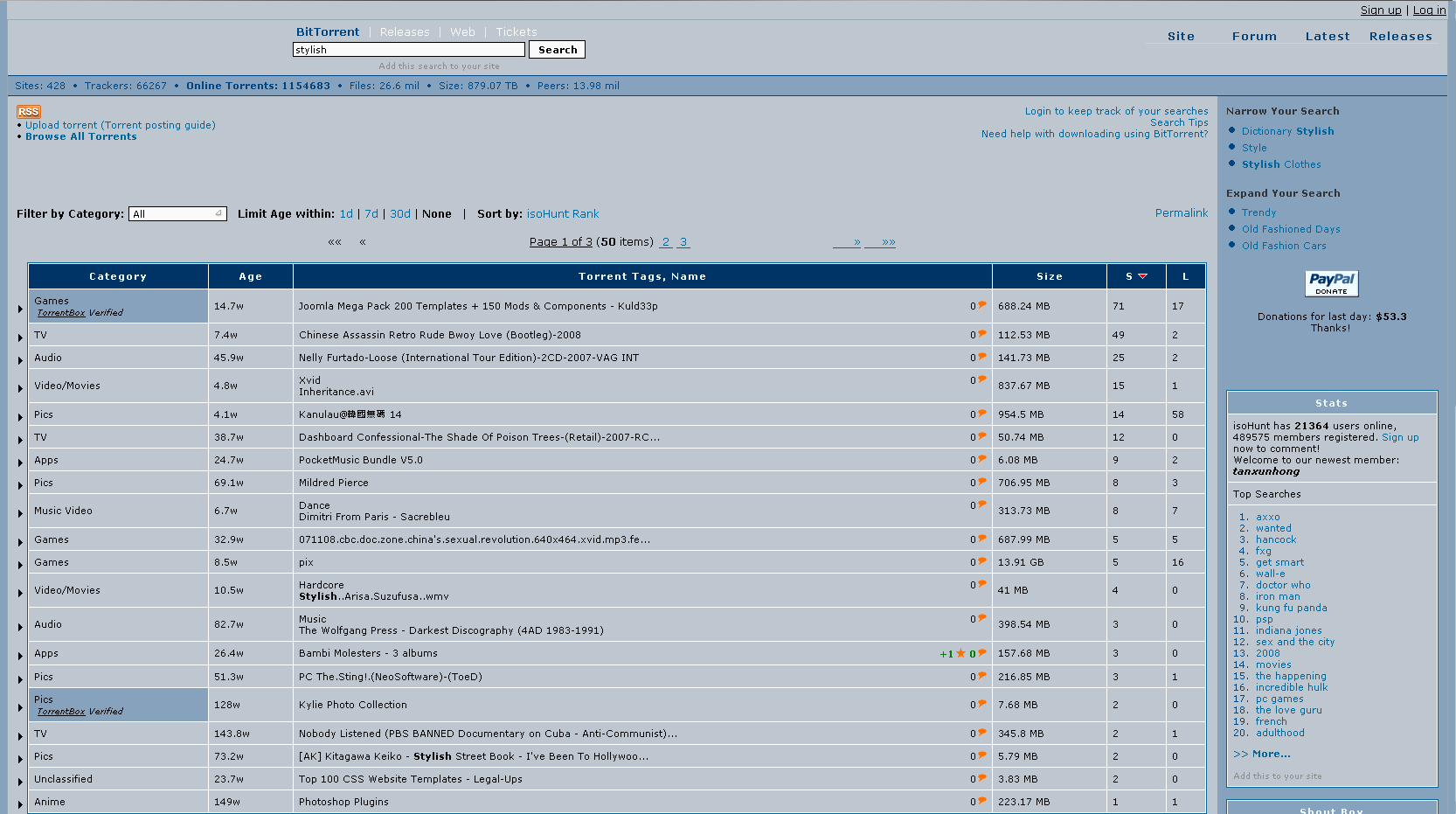Image resolution: width=1456 pixels, height=814 pixels.
Task: Expand the PocketMusic Bundle row arrow
Action: click(x=20, y=463)
